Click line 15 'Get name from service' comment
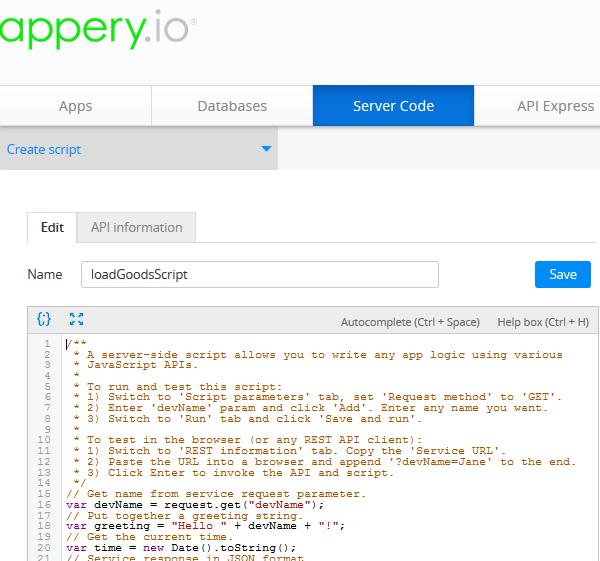Viewport: 600px width, 561px height. (216, 494)
